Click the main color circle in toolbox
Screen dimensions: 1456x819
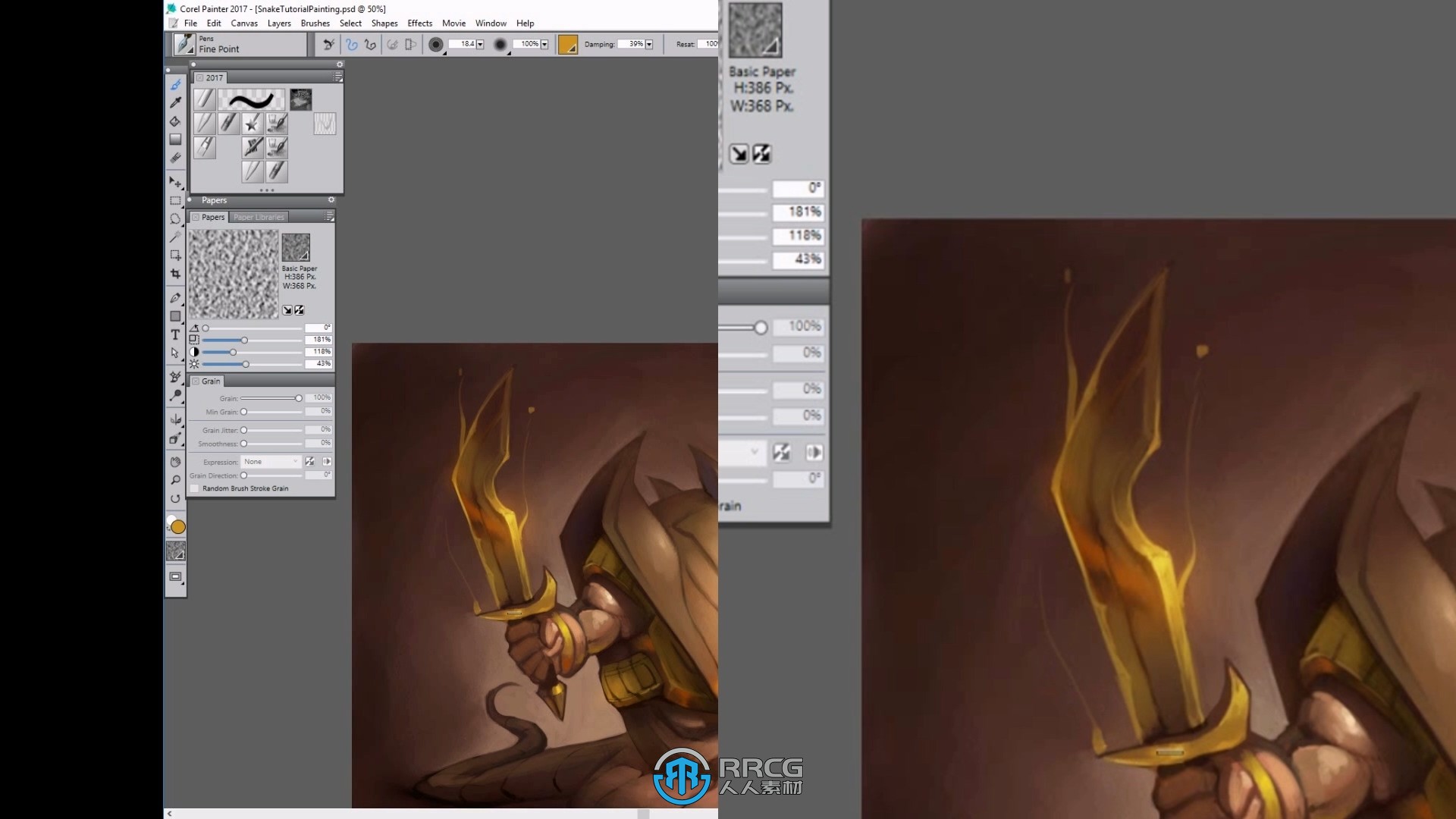coord(178,527)
